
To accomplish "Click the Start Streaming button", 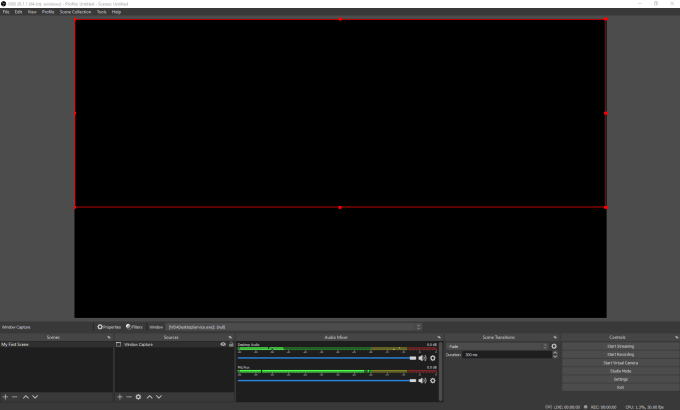I will (x=620, y=346).
